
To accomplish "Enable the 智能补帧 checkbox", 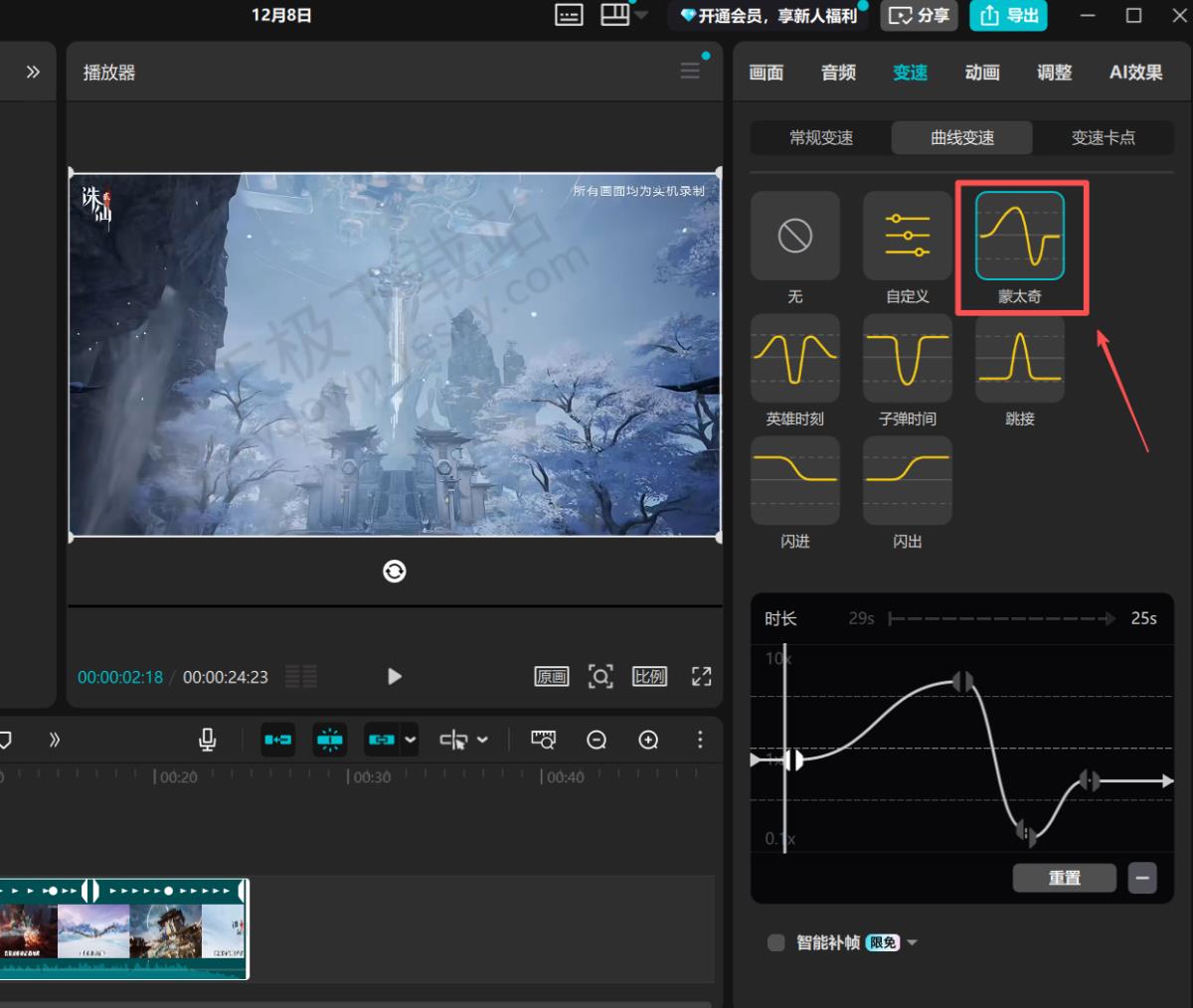I will (776, 942).
